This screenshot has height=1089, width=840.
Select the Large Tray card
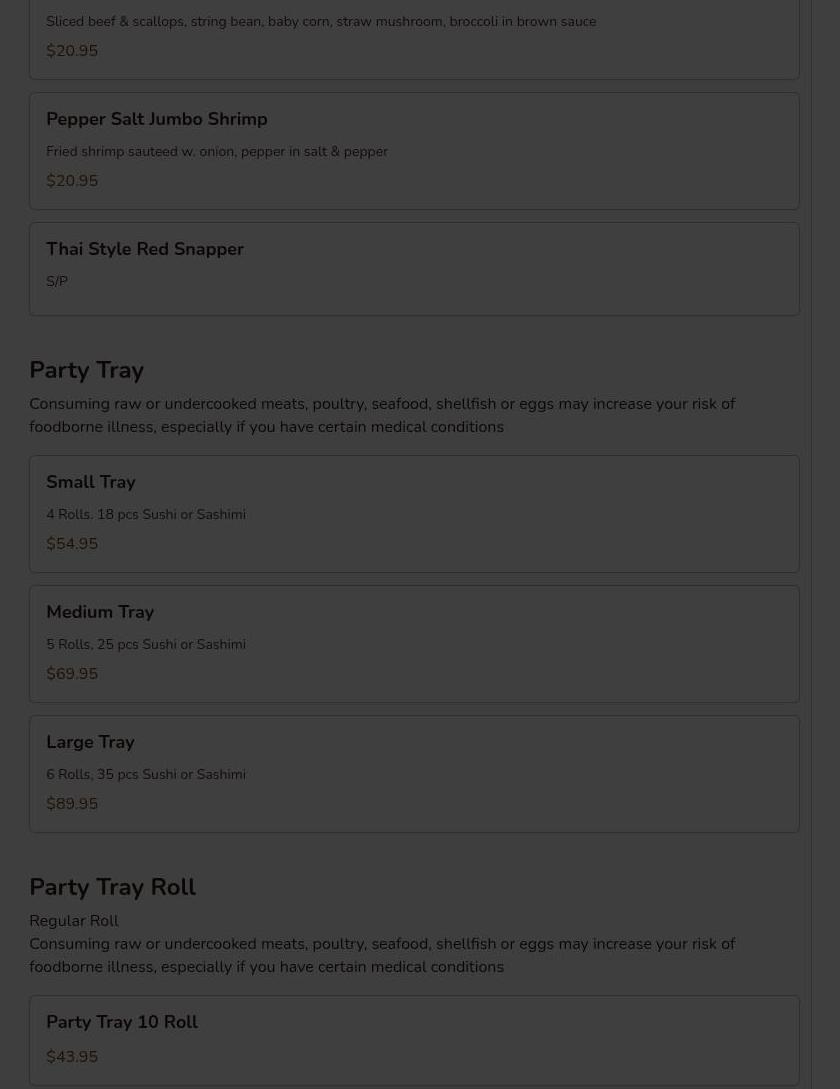tap(414, 774)
